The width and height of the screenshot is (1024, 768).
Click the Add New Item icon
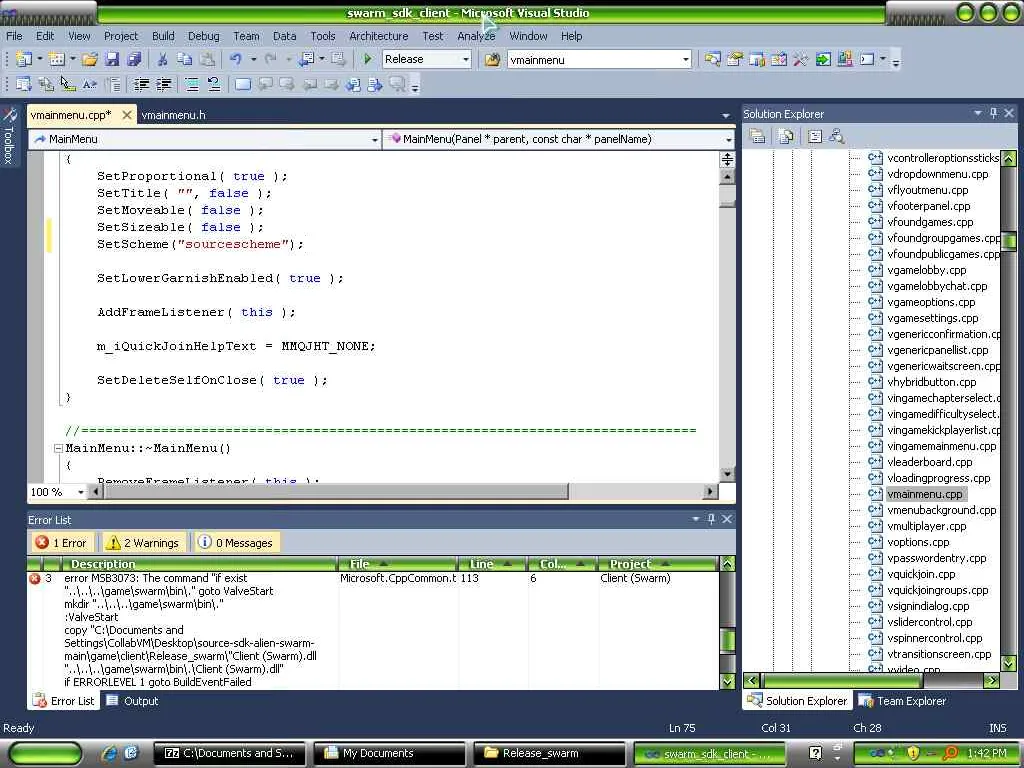[57, 59]
